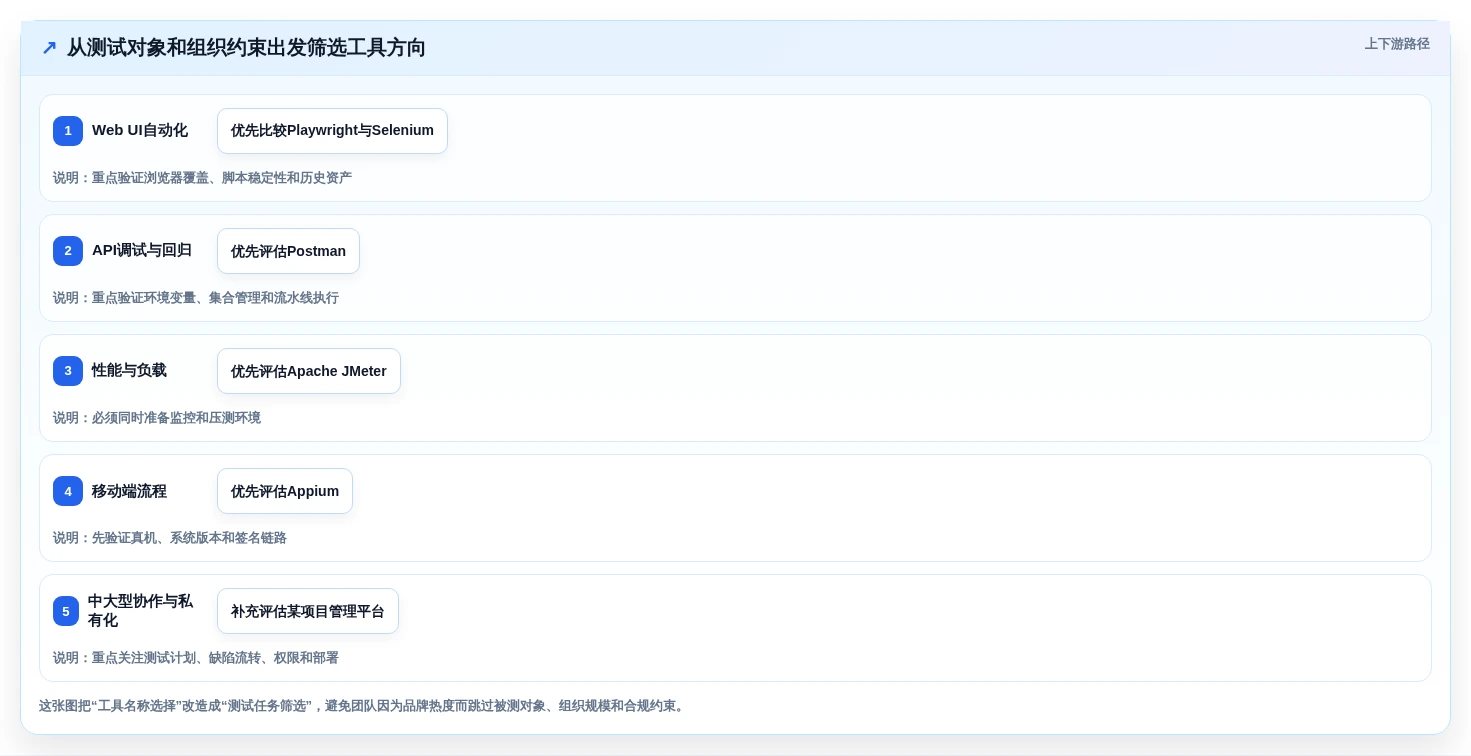The width and height of the screenshot is (1471, 756).
Task: Click the footer summary starting 这张图把
Action: pyautogui.click(x=364, y=706)
